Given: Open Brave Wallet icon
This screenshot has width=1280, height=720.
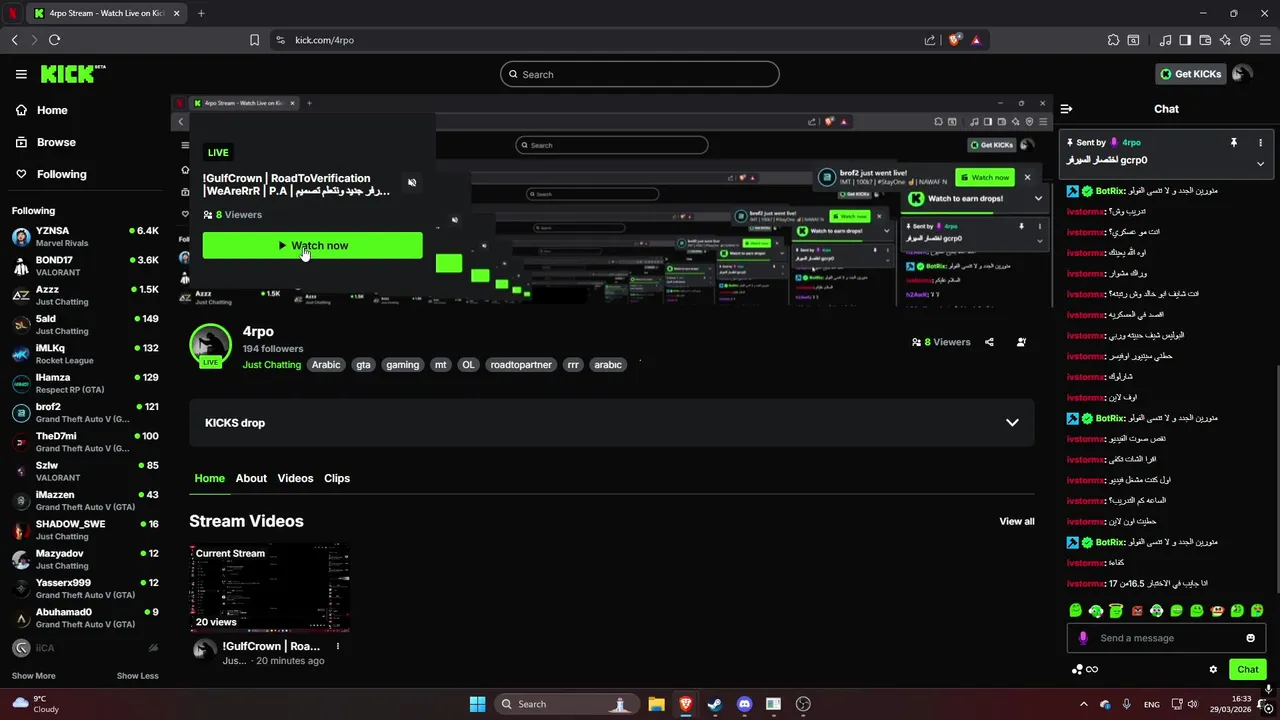Looking at the screenshot, I should point(1205,40).
